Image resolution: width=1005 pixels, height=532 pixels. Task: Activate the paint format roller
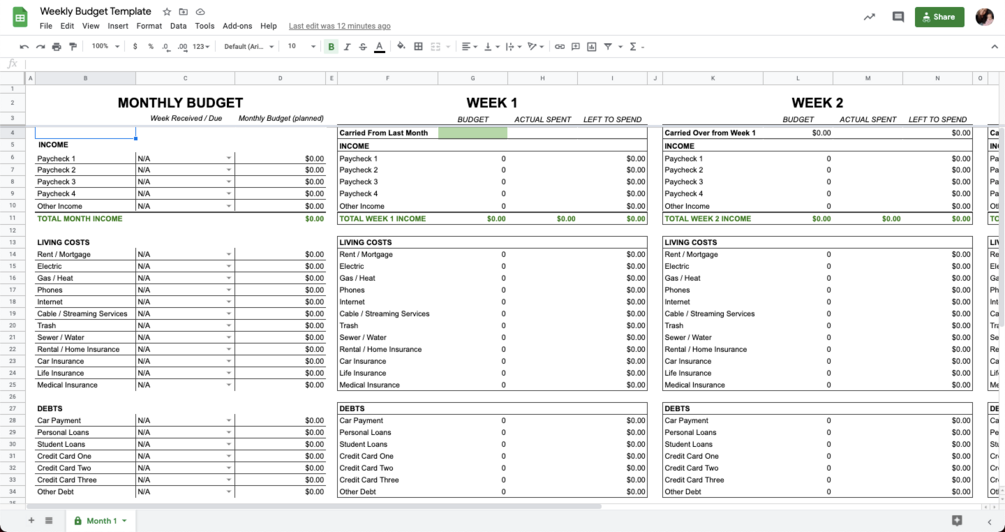[x=72, y=47]
